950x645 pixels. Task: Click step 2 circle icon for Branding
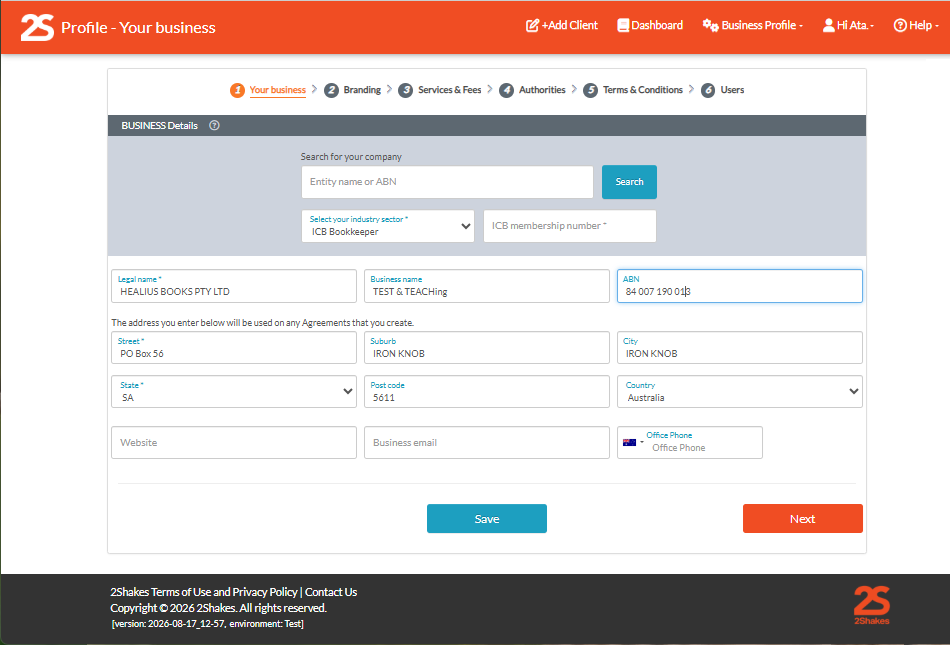click(331, 90)
